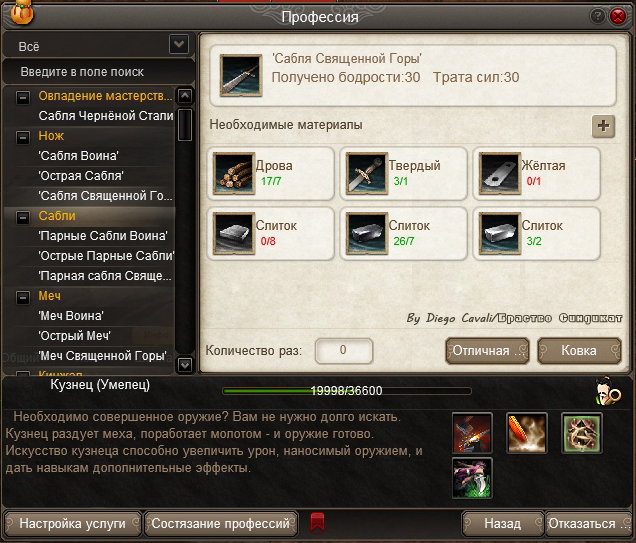
Task: Click the Слиток 0/8 ingot icon
Action: tap(234, 233)
